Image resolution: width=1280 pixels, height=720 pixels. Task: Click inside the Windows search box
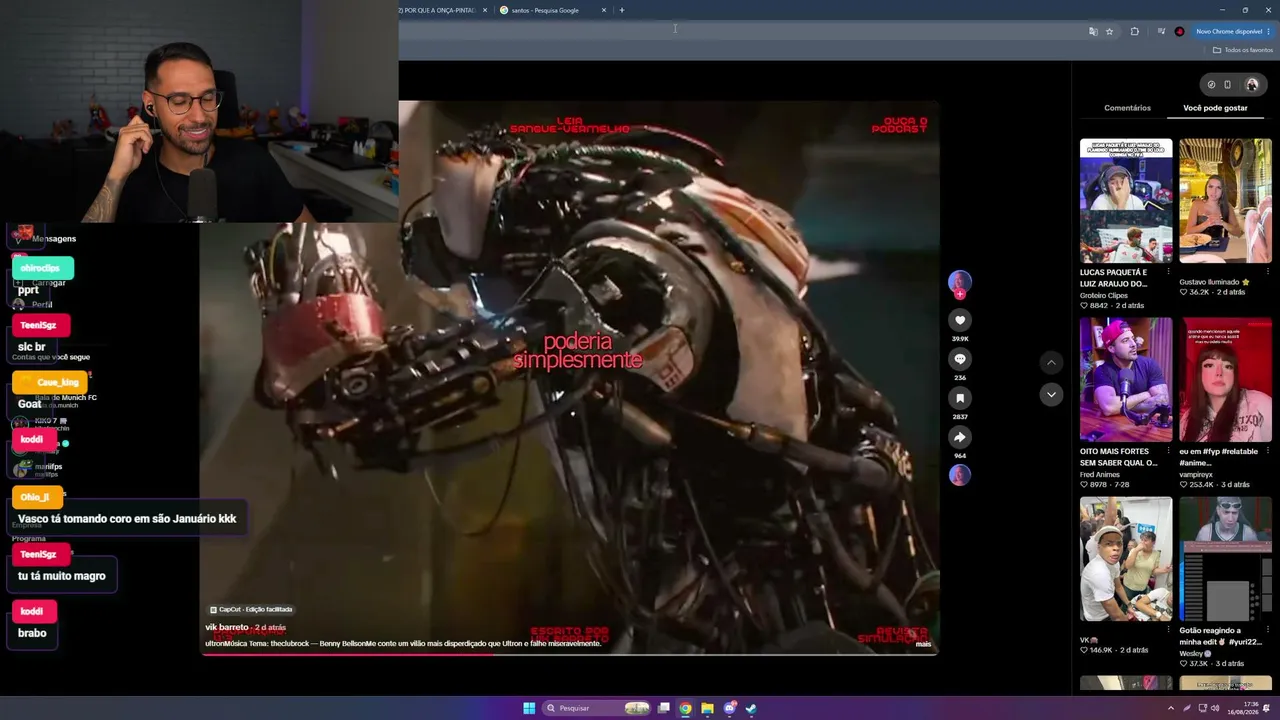click(x=596, y=708)
